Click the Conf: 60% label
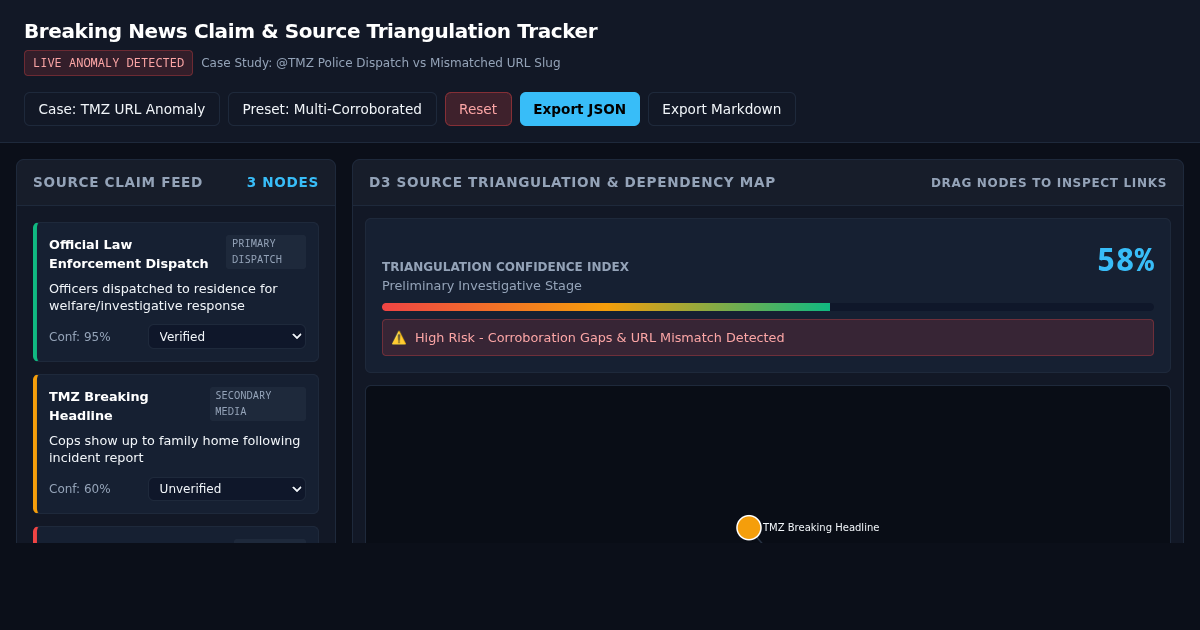1200x630 pixels. [x=80, y=489]
